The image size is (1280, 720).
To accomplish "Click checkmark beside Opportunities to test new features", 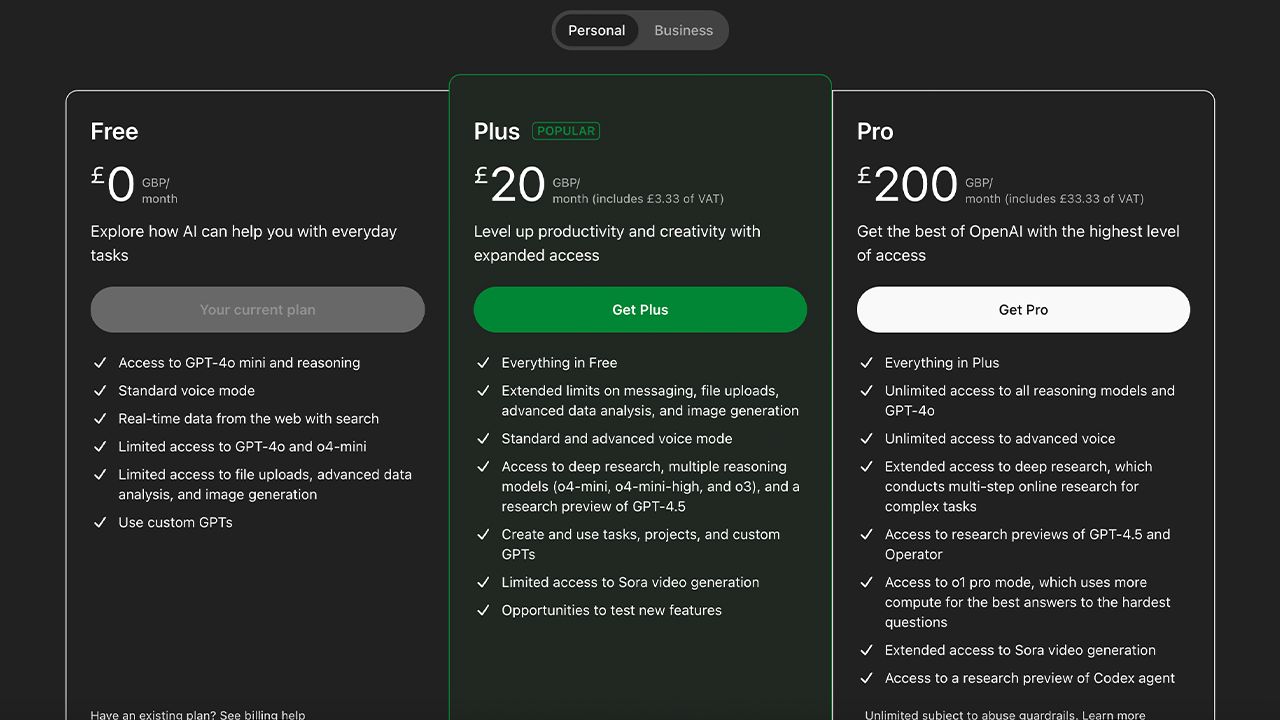I will [483, 611].
